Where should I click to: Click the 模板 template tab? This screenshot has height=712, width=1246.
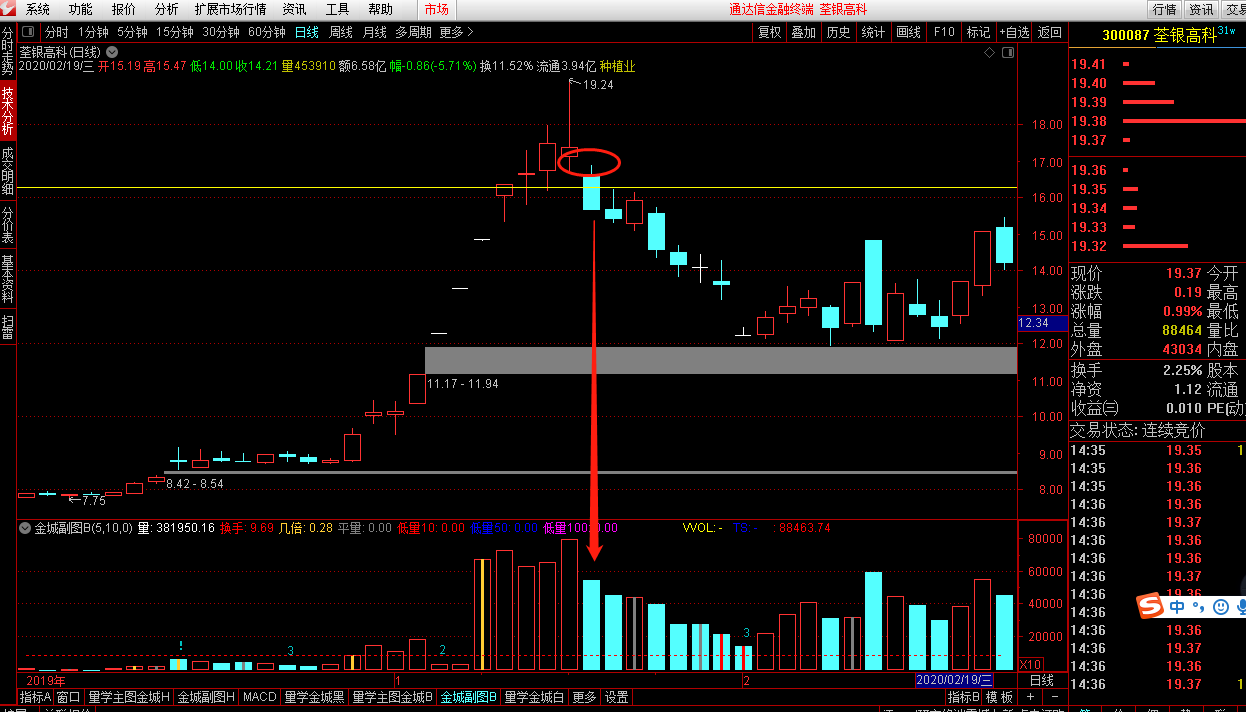(x=999, y=697)
